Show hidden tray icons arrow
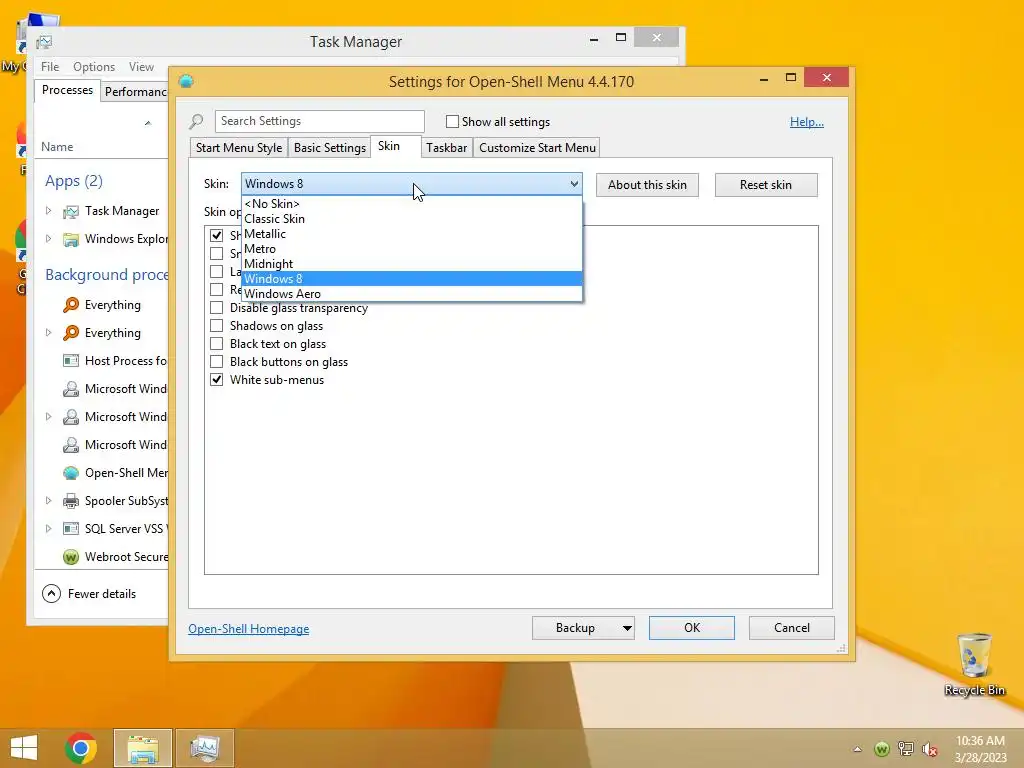The height and width of the screenshot is (768, 1024). (x=857, y=750)
